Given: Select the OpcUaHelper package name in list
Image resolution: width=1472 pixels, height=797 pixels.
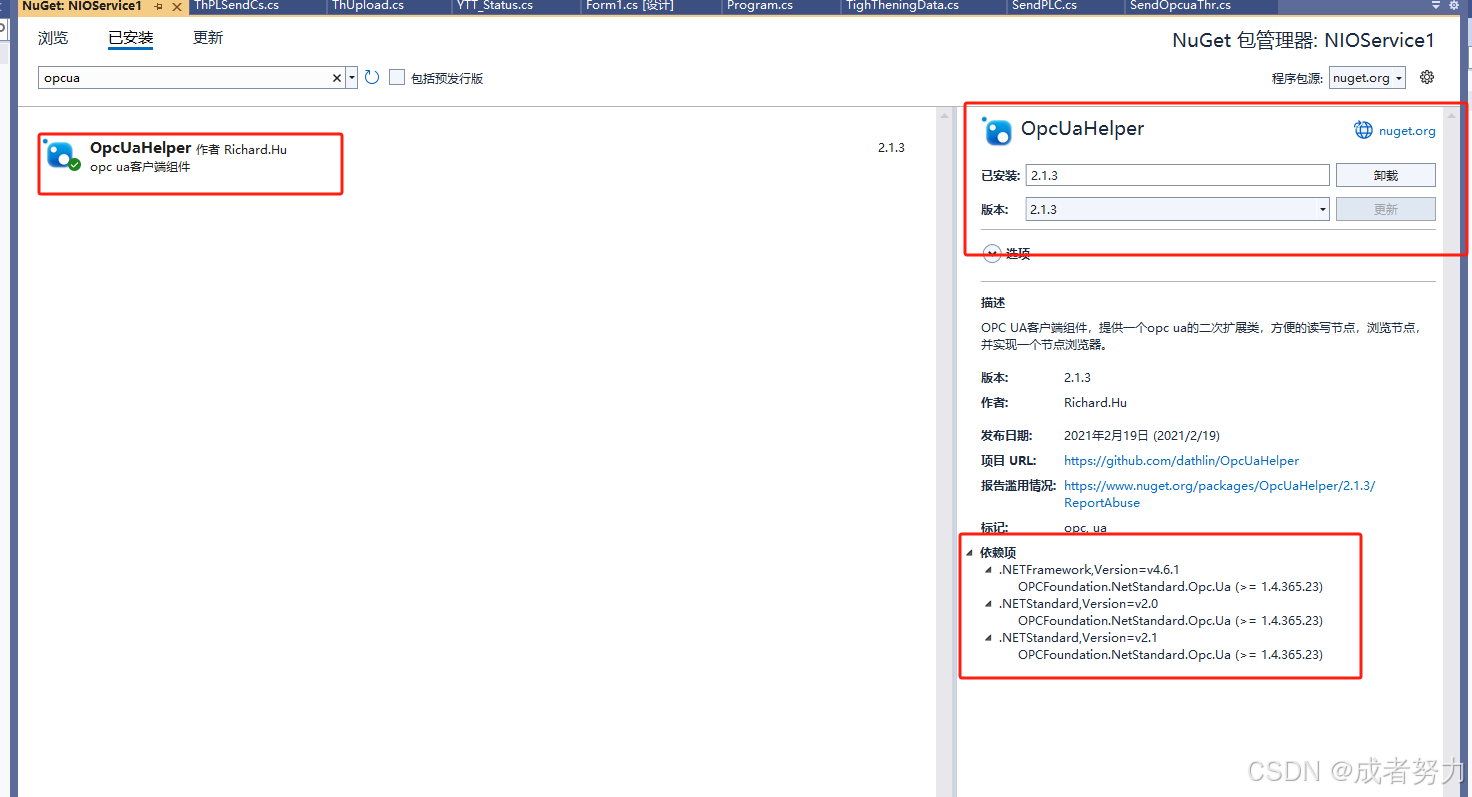Looking at the screenshot, I should 140,148.
